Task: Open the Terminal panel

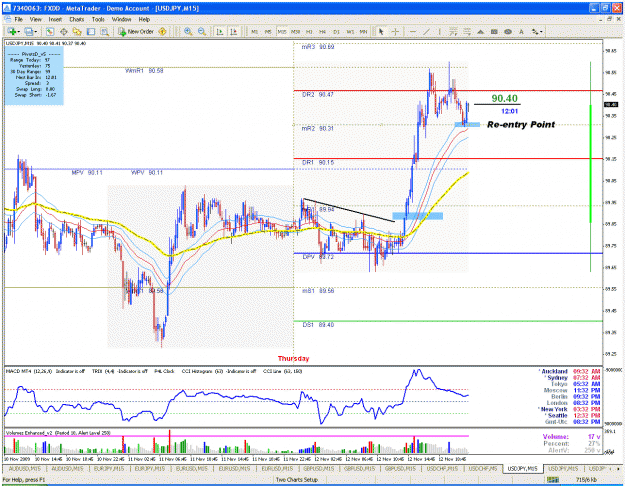Action: pos(91,31)
